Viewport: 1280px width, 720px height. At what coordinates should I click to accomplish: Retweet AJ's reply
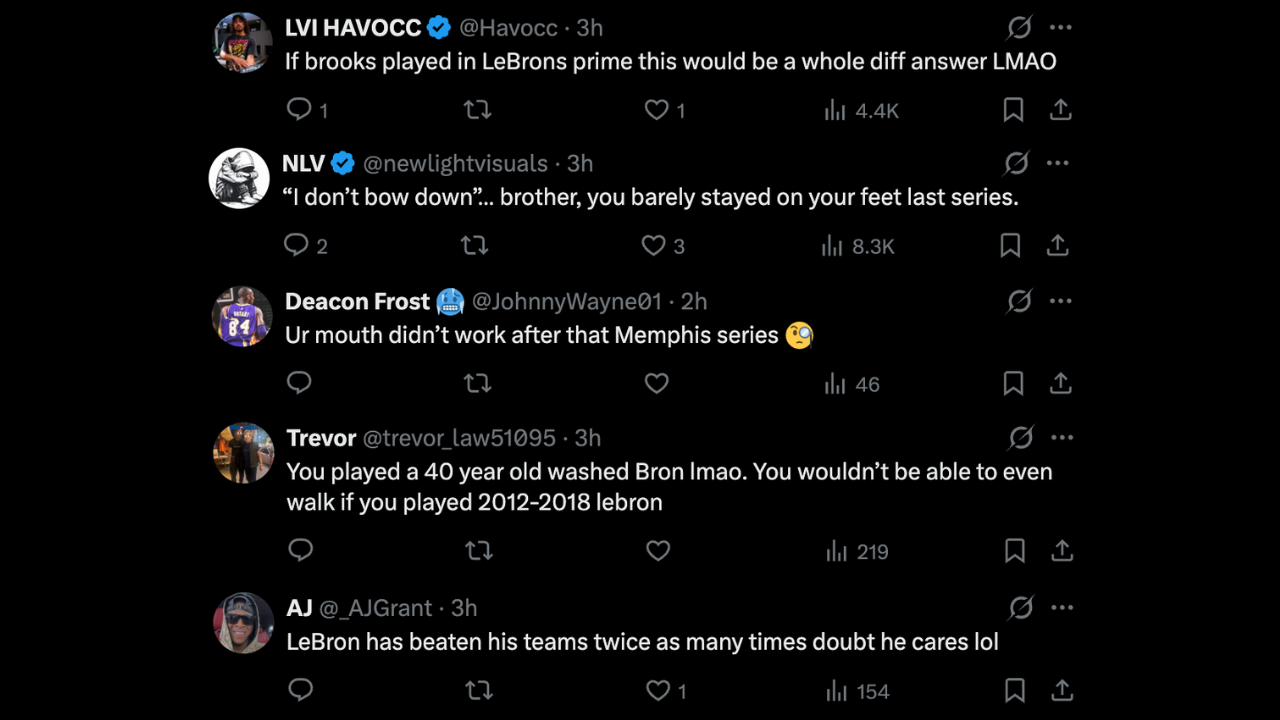[478, 690]
